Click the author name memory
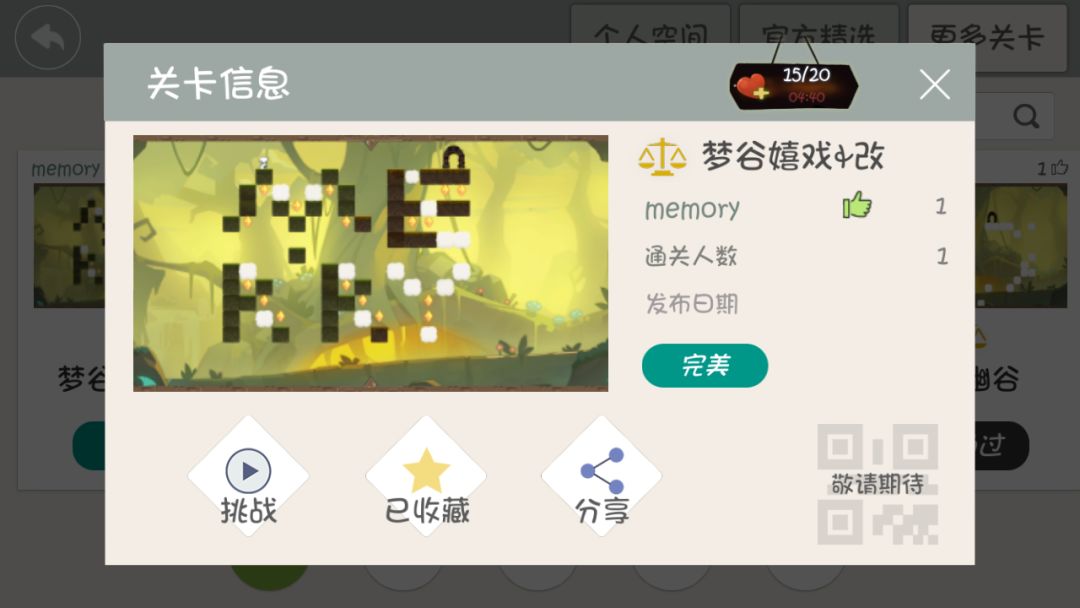Screen dimensions: 1080x608 [692, 209]
